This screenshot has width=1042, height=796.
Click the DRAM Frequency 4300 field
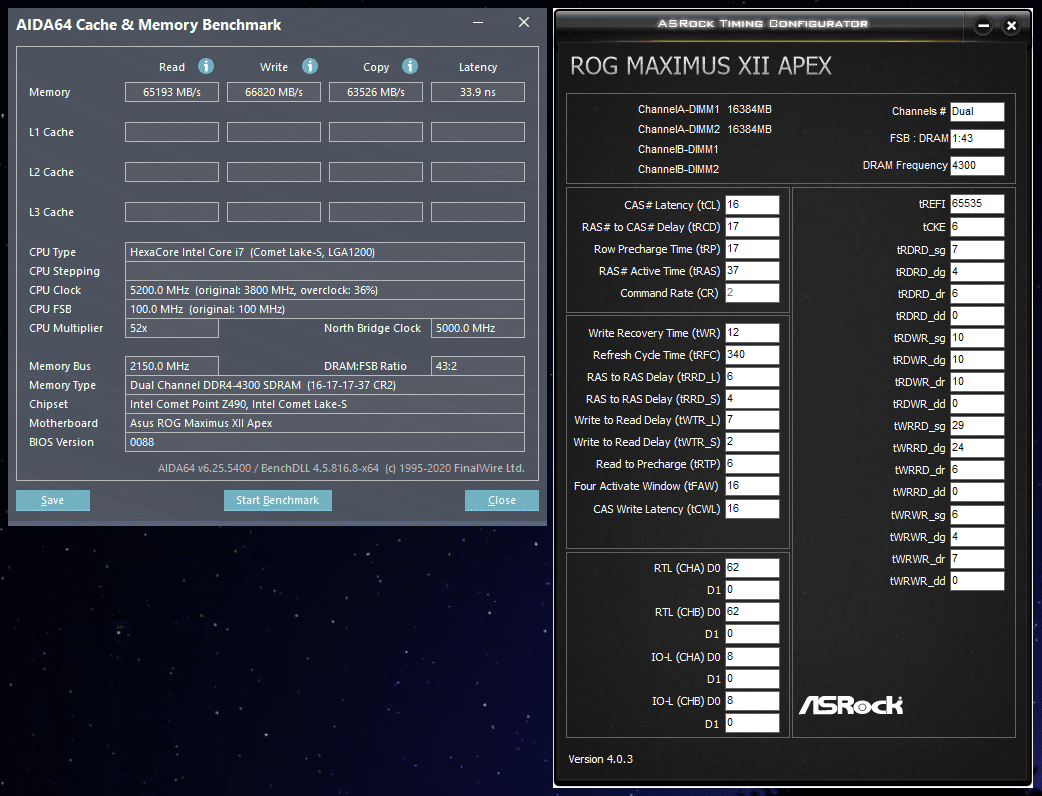tap(977, 165)
